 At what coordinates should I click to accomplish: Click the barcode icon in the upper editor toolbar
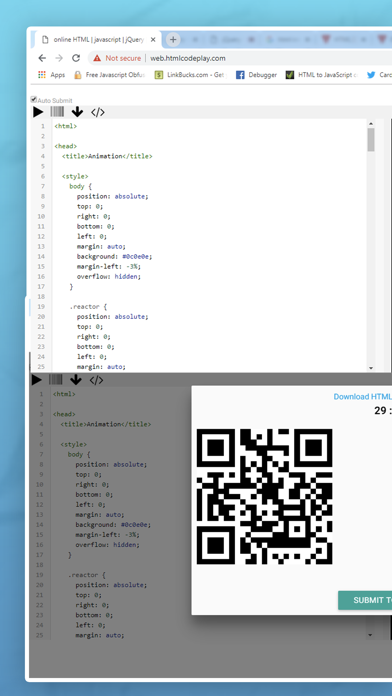pyautogui.click(x=57, y=112)
